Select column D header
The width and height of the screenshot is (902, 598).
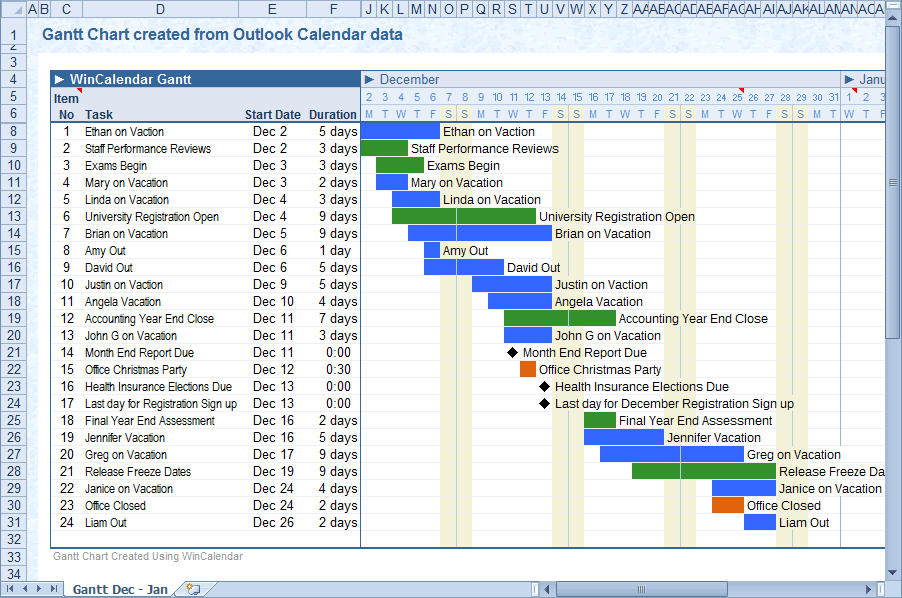coord(160,8)
